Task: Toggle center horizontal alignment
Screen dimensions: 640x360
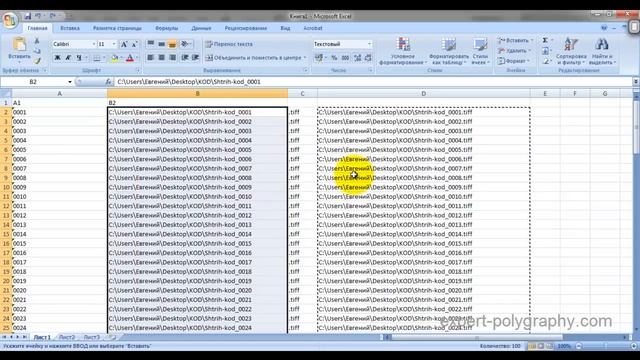Action: click(162, 58)
